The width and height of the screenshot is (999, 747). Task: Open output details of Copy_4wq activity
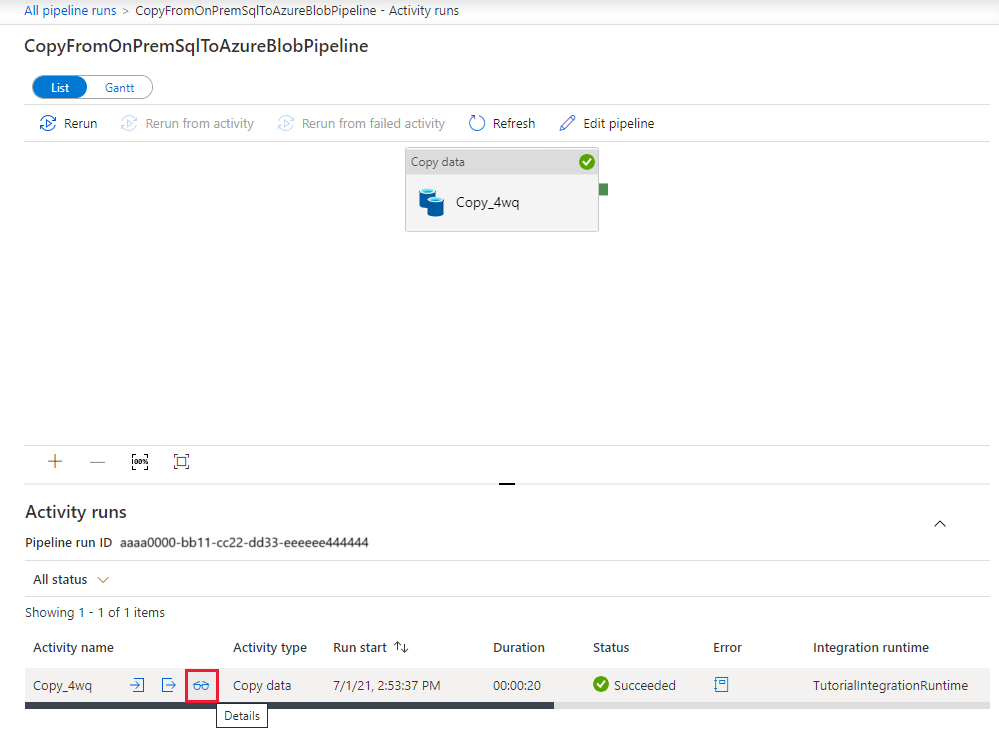click(169, 685)
